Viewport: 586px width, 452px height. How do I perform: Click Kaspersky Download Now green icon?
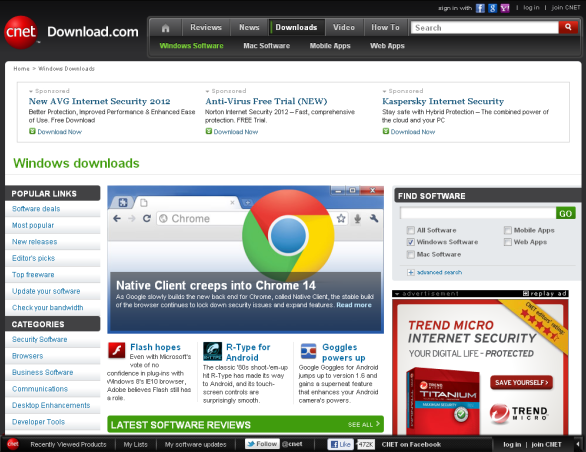pyautogui.click(x=386, y=131)
